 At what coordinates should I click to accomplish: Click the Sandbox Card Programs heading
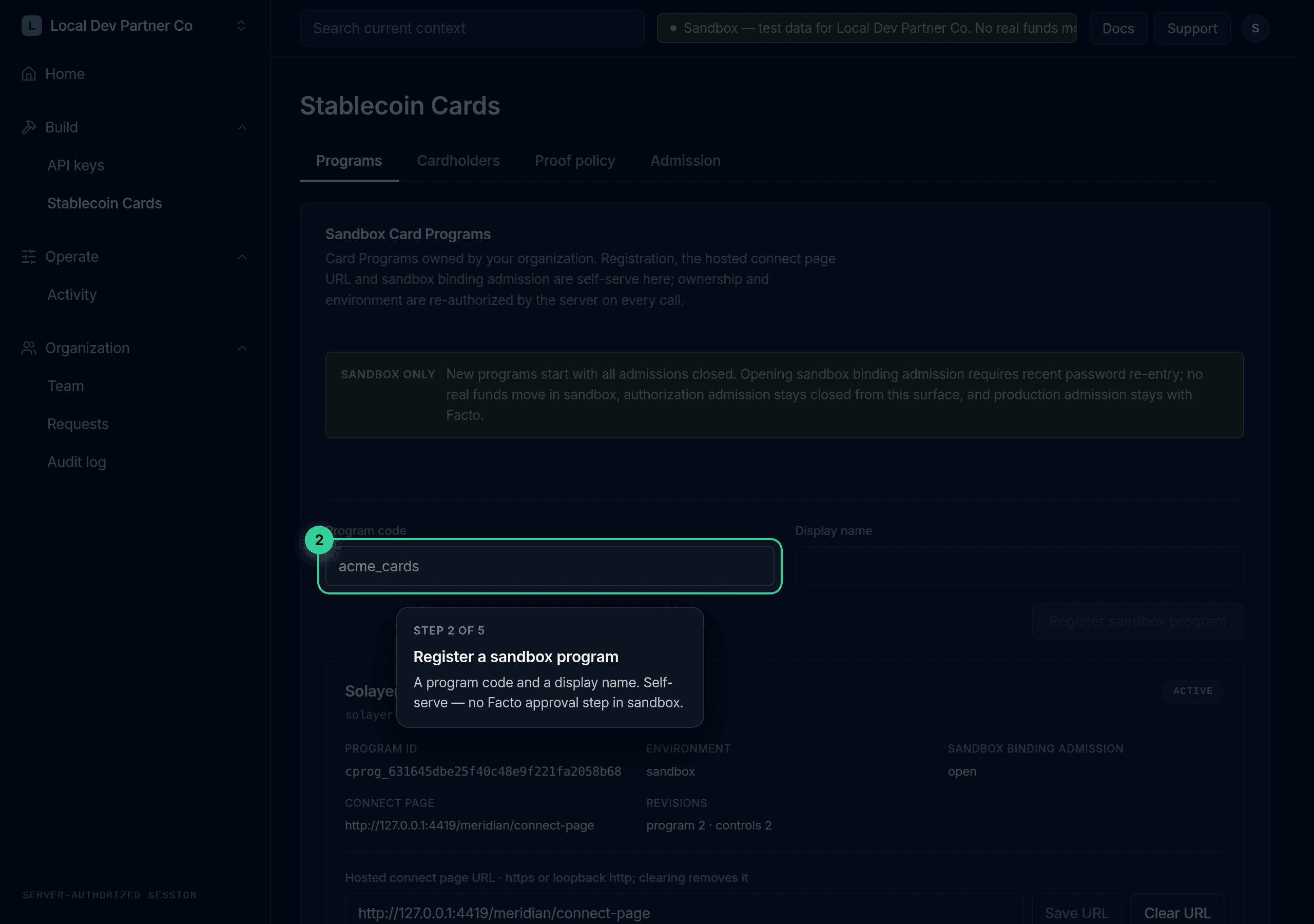[408, 234]
